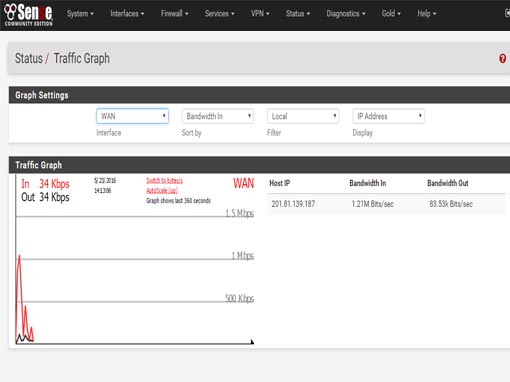Click the red WAN graph label
Viewport: 510px width, 382px height.
tap(243, 183)
